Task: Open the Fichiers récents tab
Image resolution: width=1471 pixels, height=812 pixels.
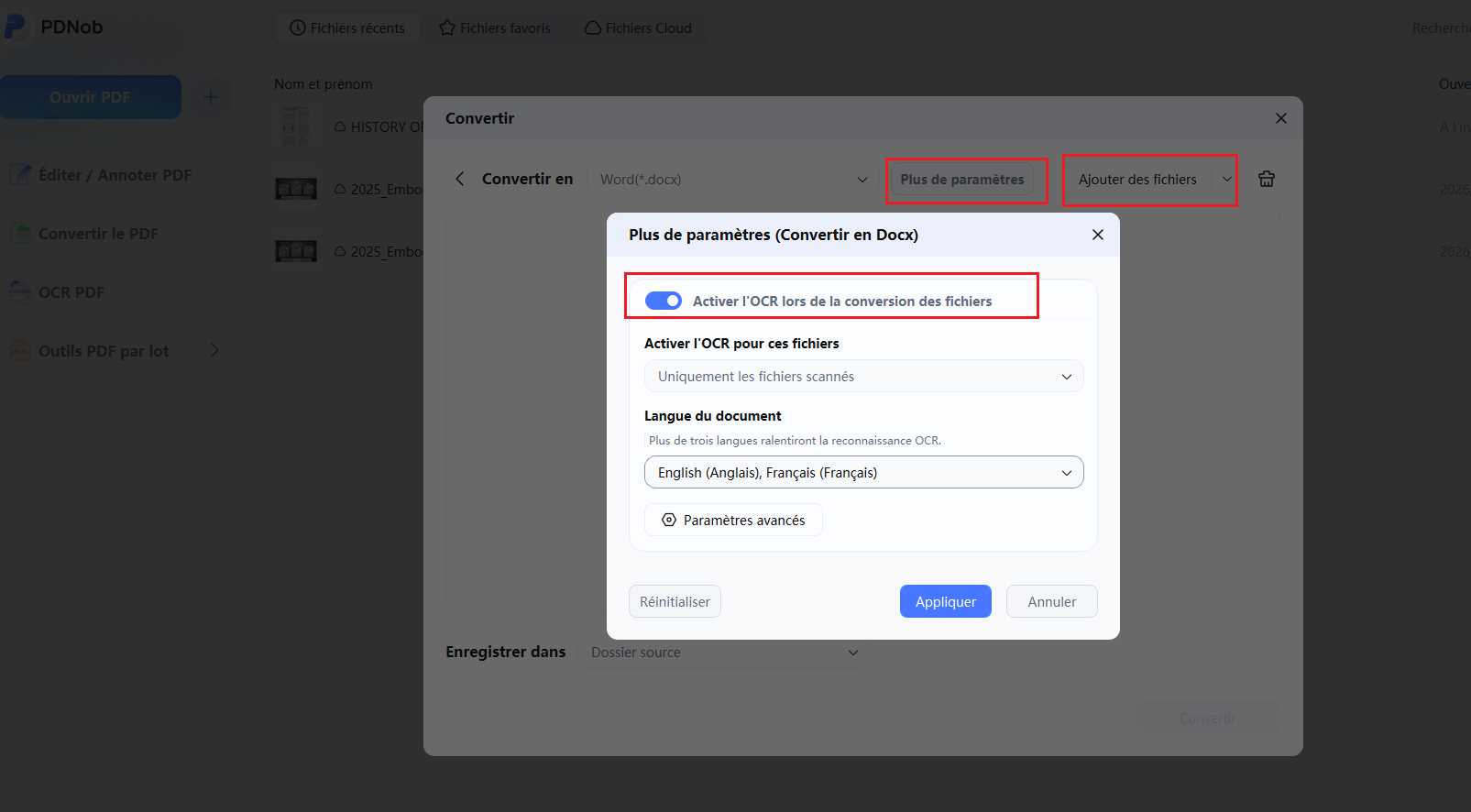Action: (347, 28)
